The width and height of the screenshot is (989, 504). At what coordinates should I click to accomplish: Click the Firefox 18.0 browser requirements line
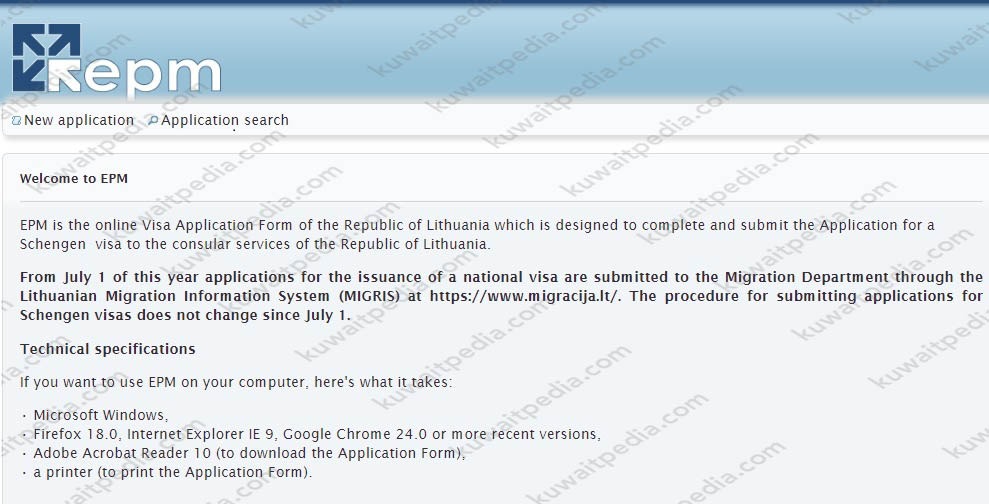[317, 434]
